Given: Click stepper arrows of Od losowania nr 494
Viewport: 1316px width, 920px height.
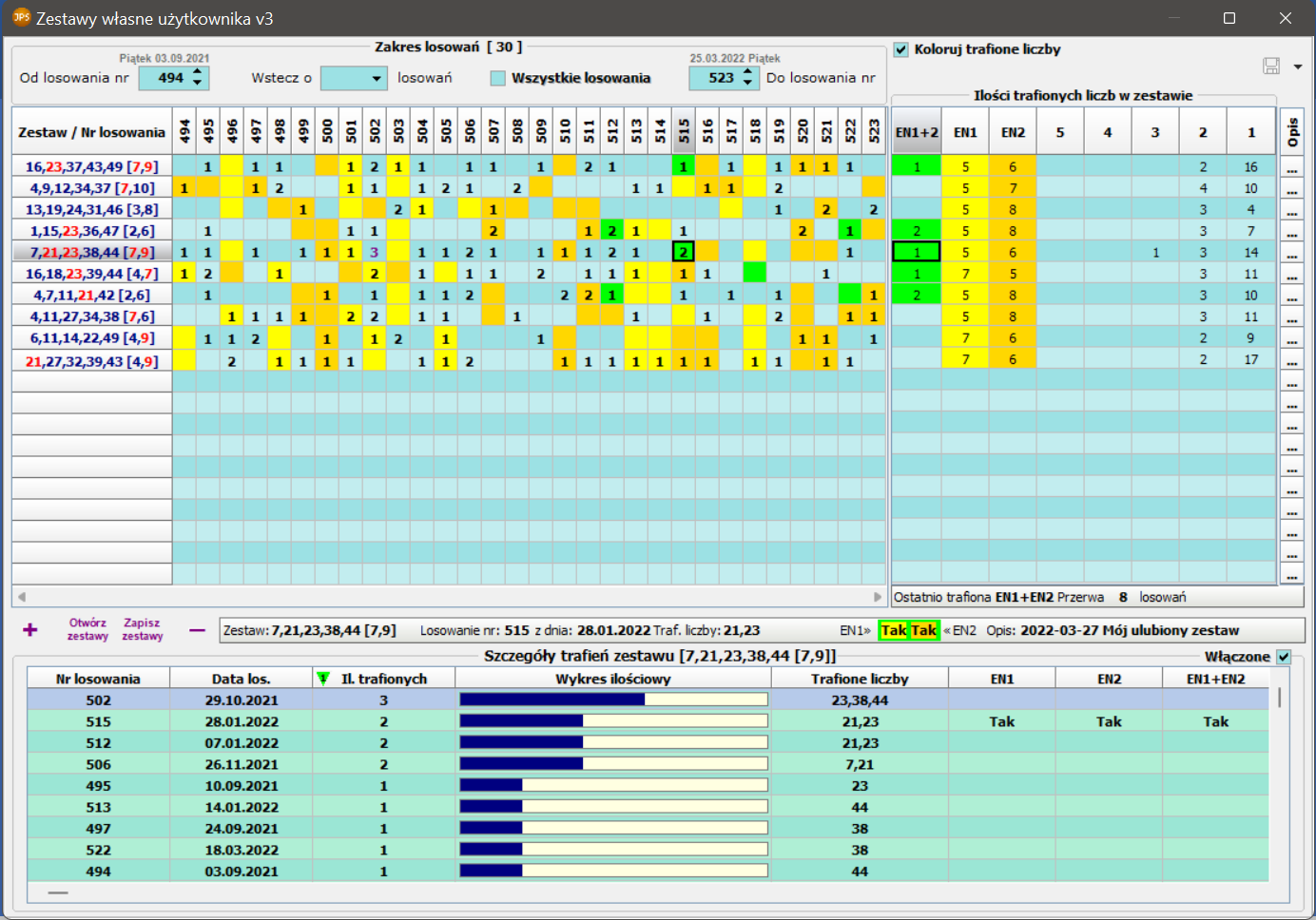Looking at the screenshot, I should (x=197, y=78).
